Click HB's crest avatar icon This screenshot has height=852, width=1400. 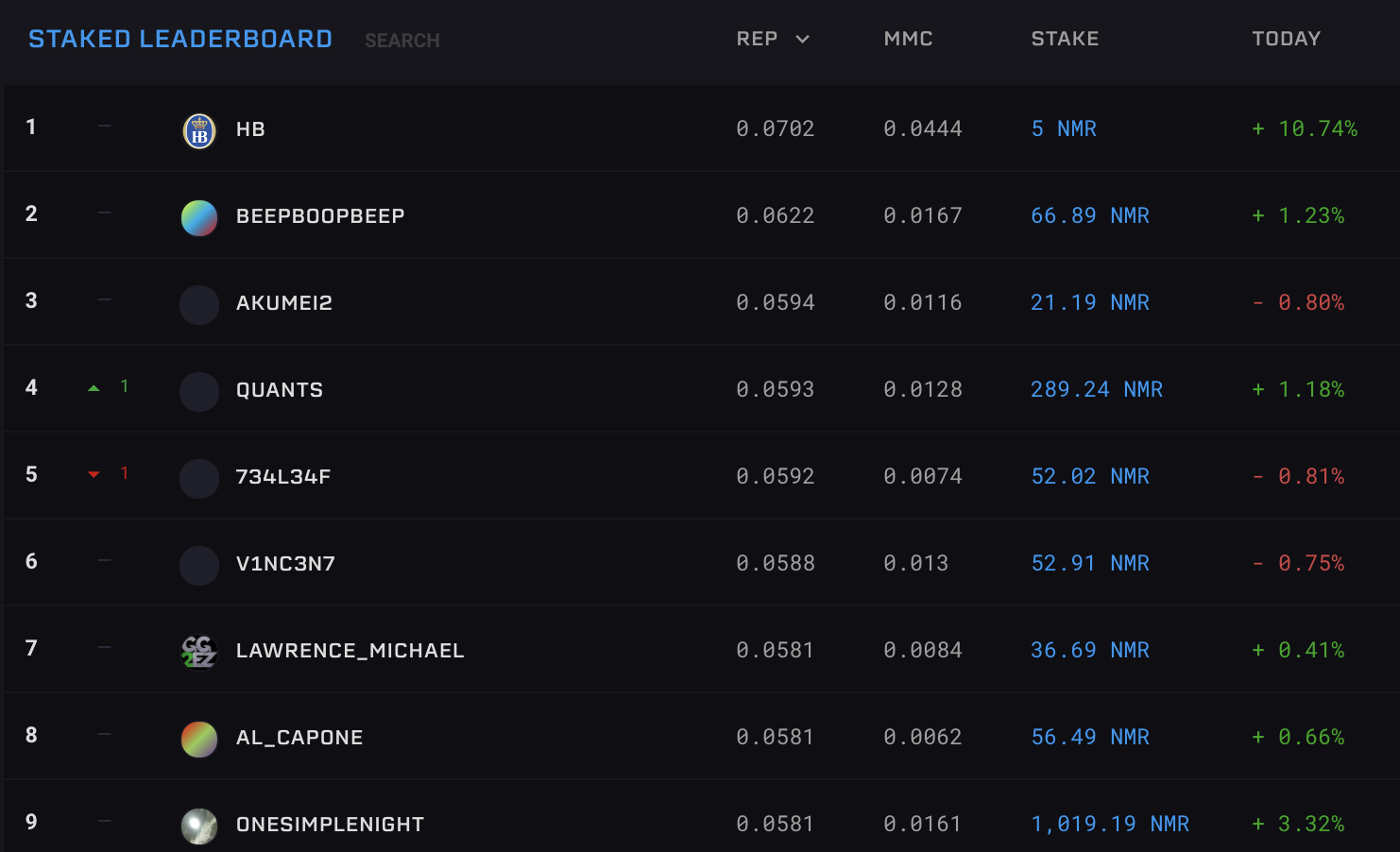(x=199, y=131)
